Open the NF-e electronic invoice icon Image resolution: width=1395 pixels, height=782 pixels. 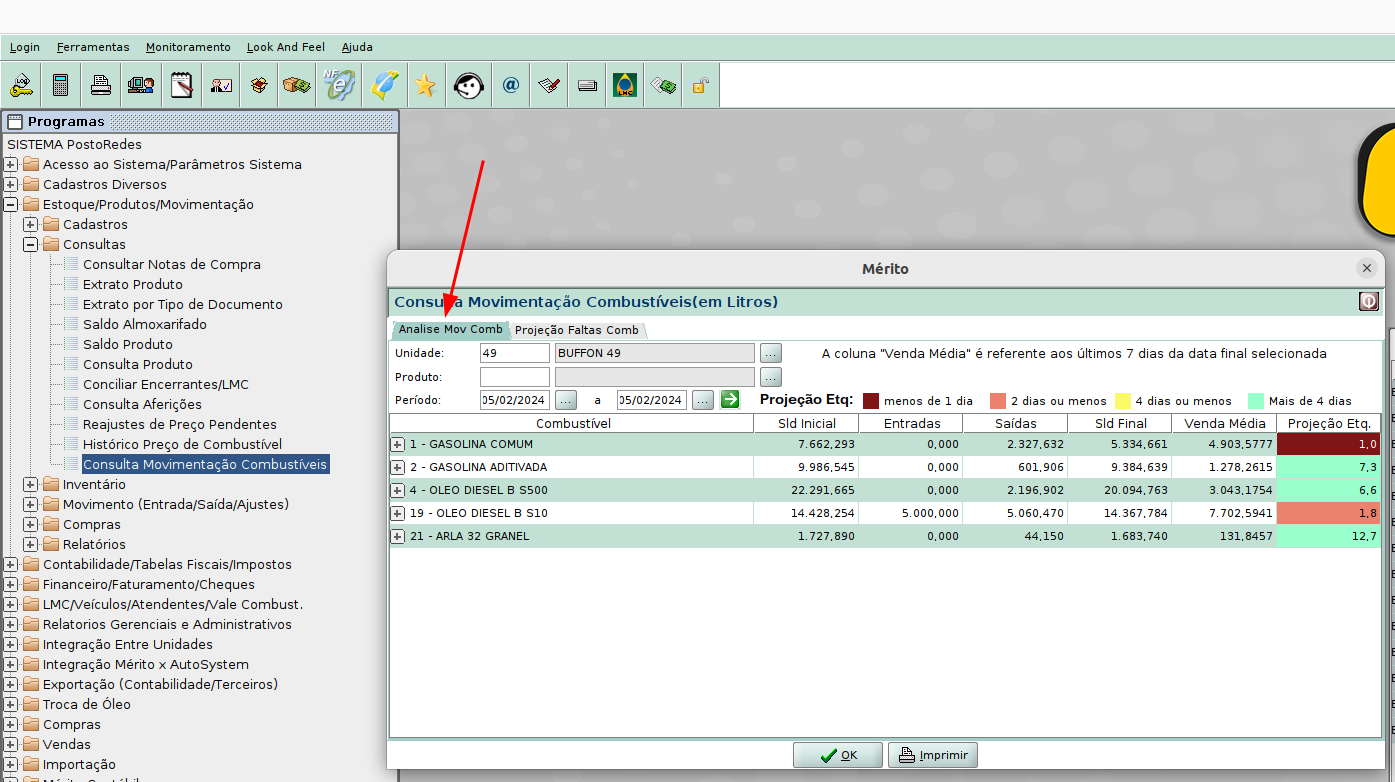tap(338, 86)
